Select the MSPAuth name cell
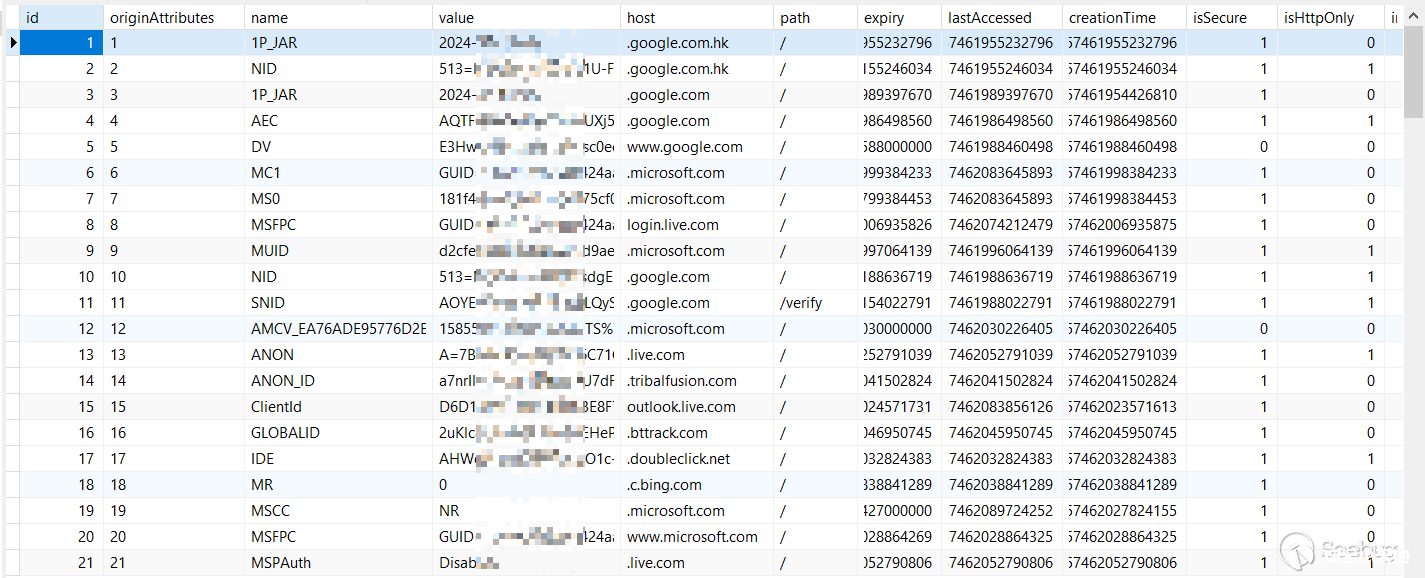Viewport: 1425px width, 578px height. (x=338, y=563)
